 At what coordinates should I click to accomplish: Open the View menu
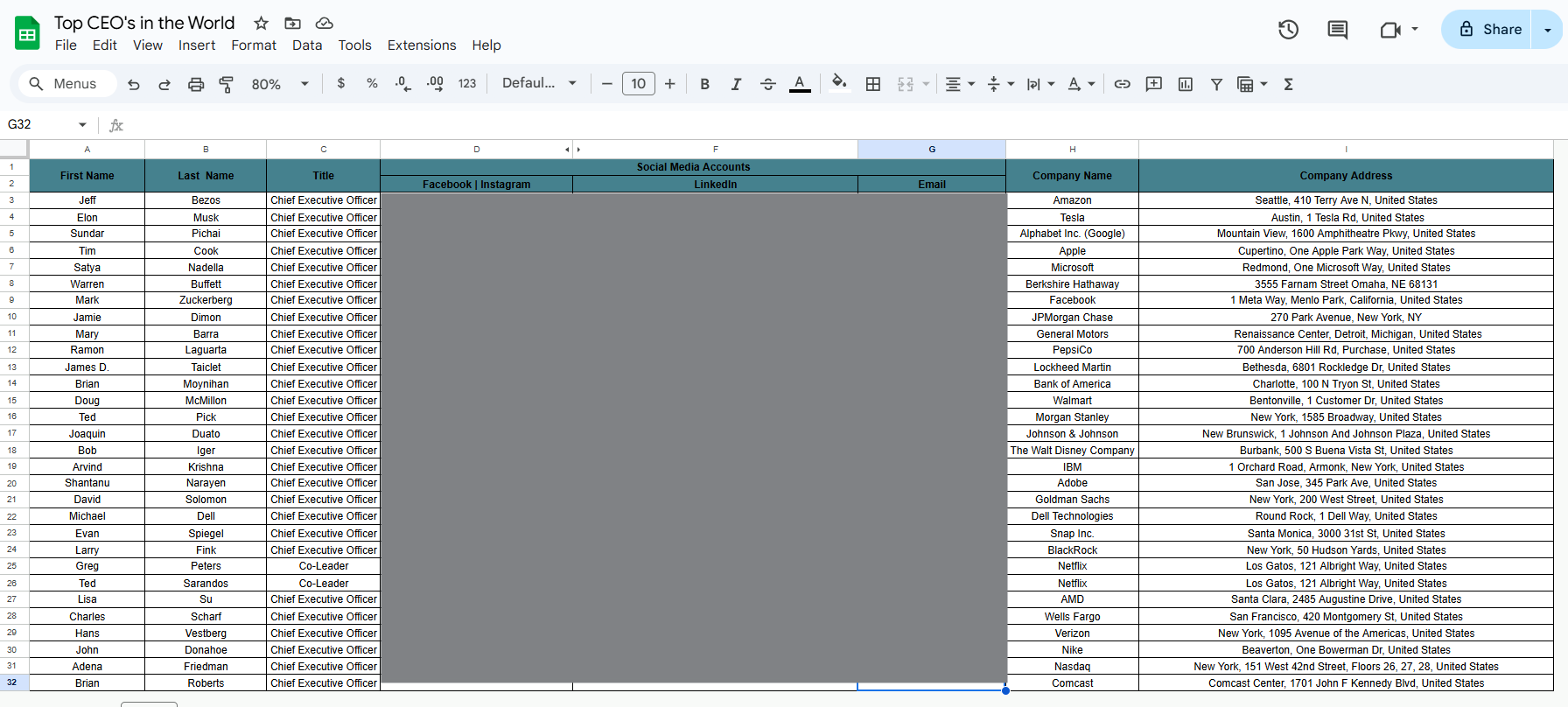tap(148, 45)
